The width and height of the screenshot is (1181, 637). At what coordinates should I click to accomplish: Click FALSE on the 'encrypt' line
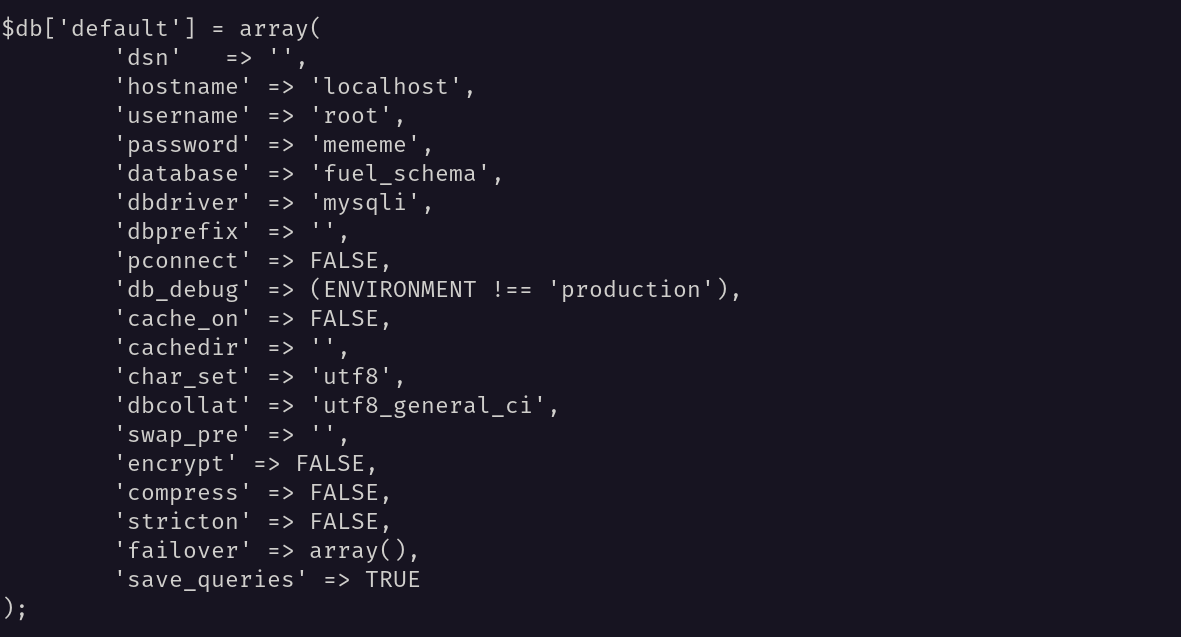point(331,464)
